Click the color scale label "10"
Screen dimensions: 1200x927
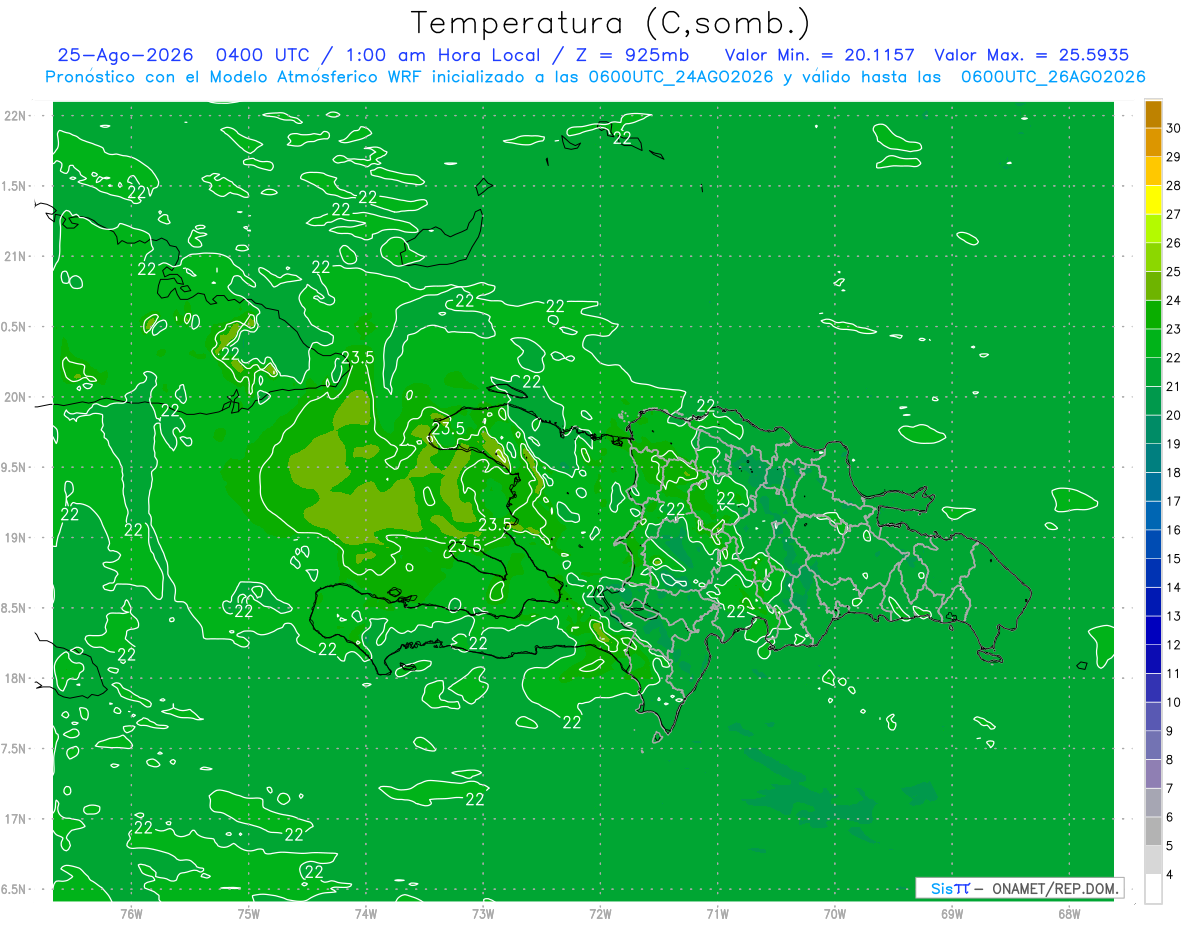1174,702
